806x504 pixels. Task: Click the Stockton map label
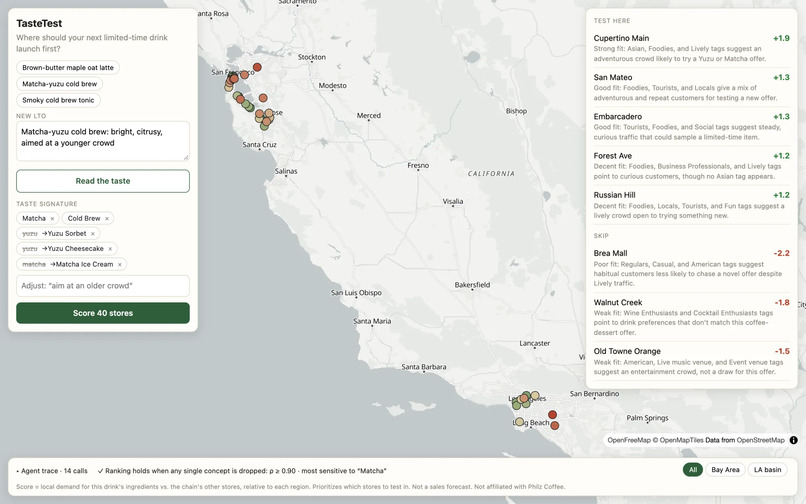click(312, 57)
